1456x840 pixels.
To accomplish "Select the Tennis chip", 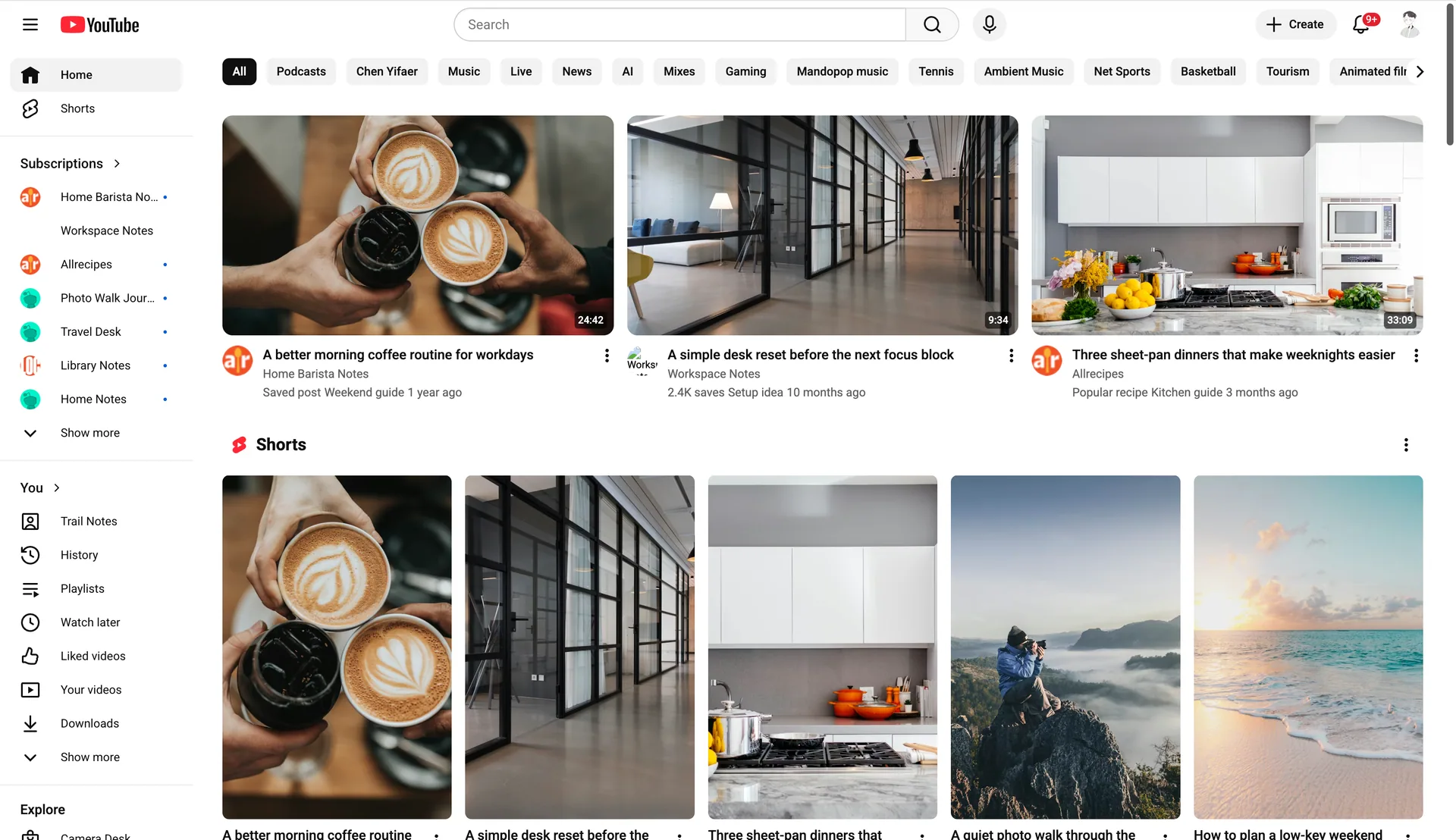I will 936,71.
